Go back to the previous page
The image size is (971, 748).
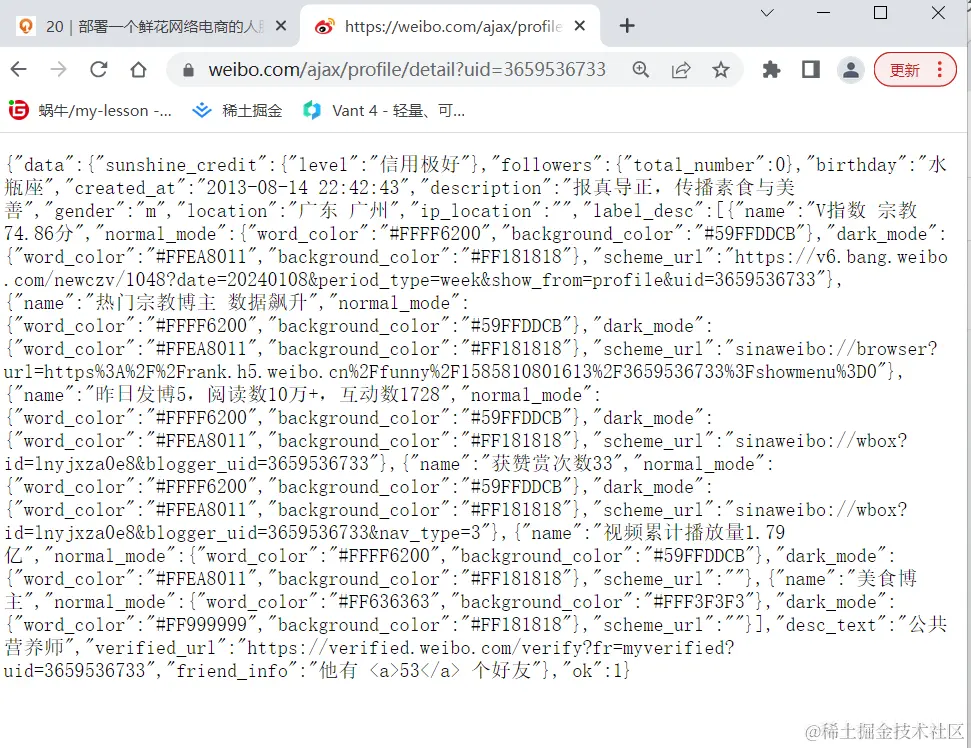19,69
